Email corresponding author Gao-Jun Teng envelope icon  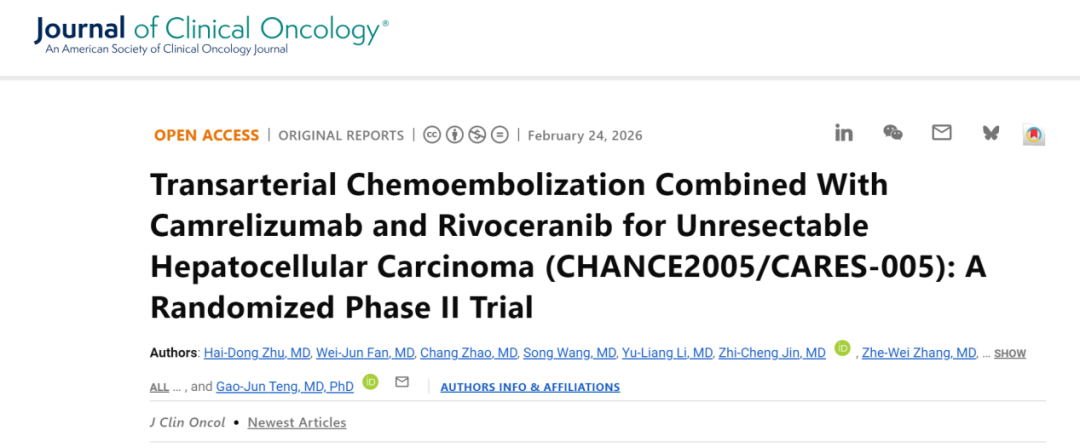click(x=402, y=382)
